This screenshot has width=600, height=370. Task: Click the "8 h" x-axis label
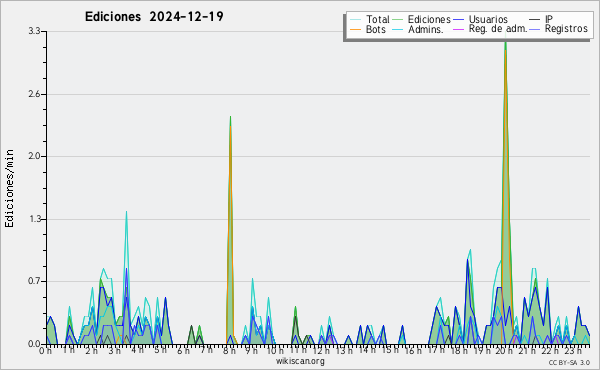pyautogui.click(x=229, y=351)
